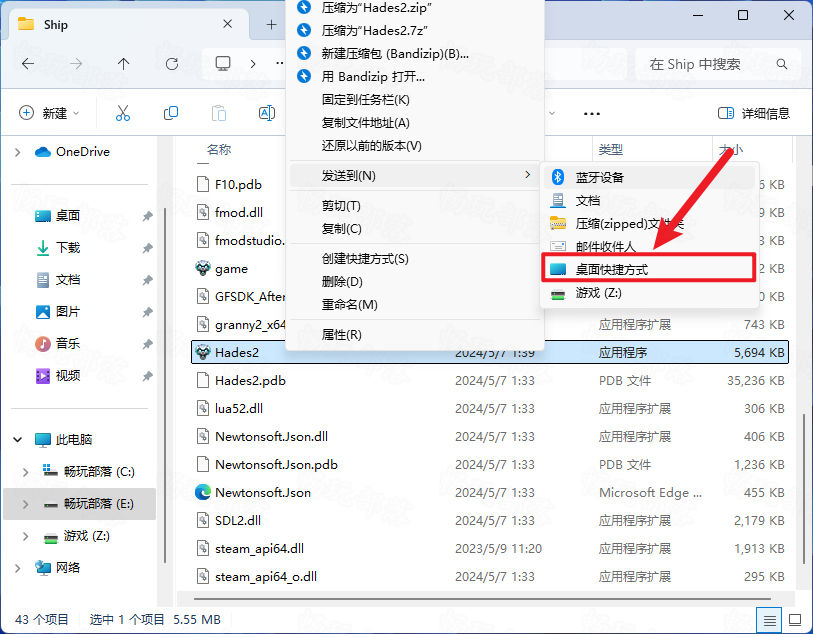Unpin Music from quick access
Screen dimensions: 813x634
pos(148,344)
